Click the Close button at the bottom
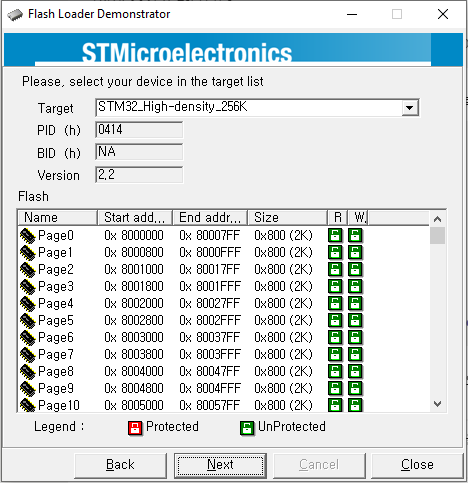Image resolution: width=468 pixels, height=483 pixels. pos(417,465)
